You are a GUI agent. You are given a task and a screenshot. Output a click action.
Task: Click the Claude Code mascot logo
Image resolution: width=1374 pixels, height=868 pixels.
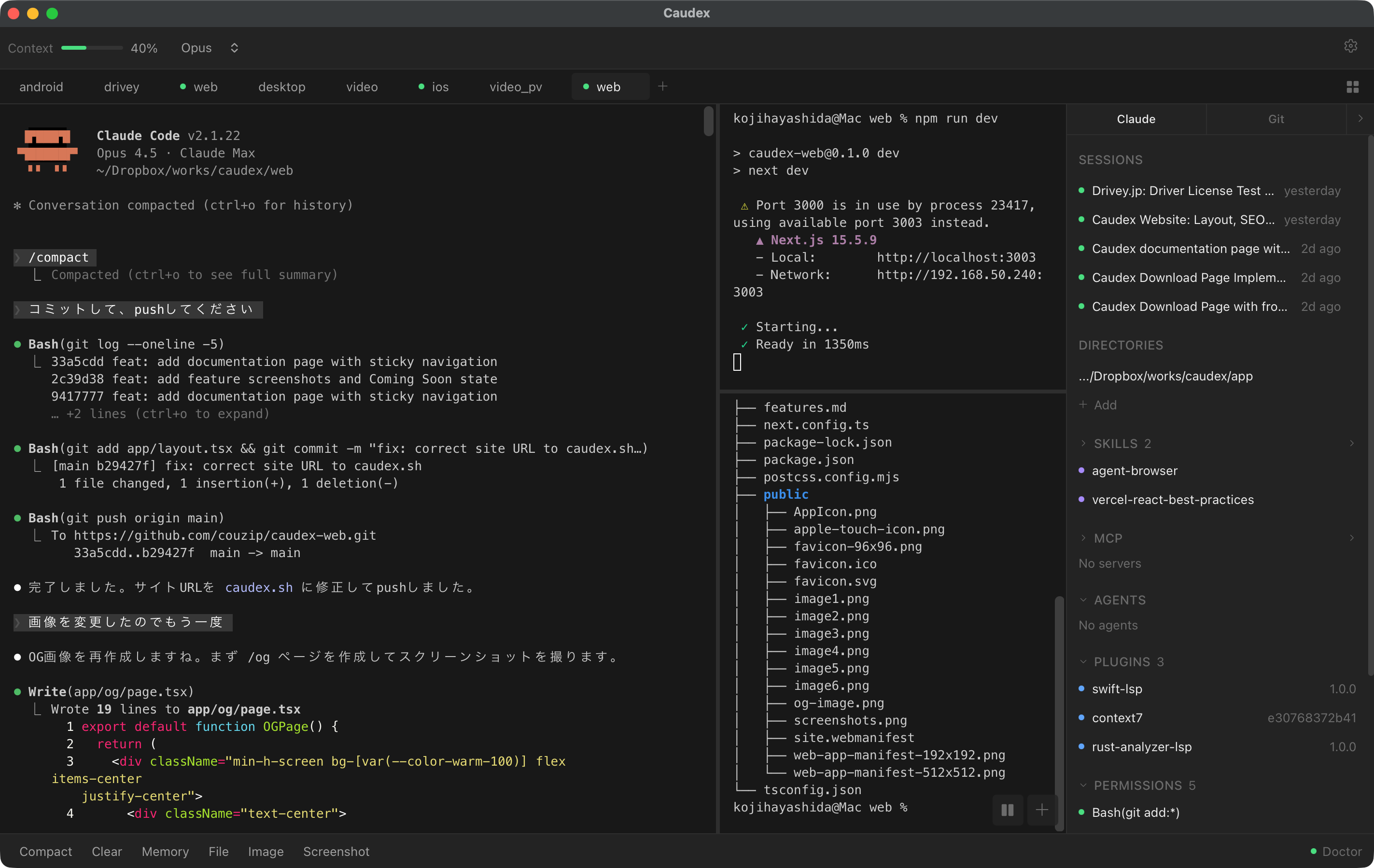[47, 150]
